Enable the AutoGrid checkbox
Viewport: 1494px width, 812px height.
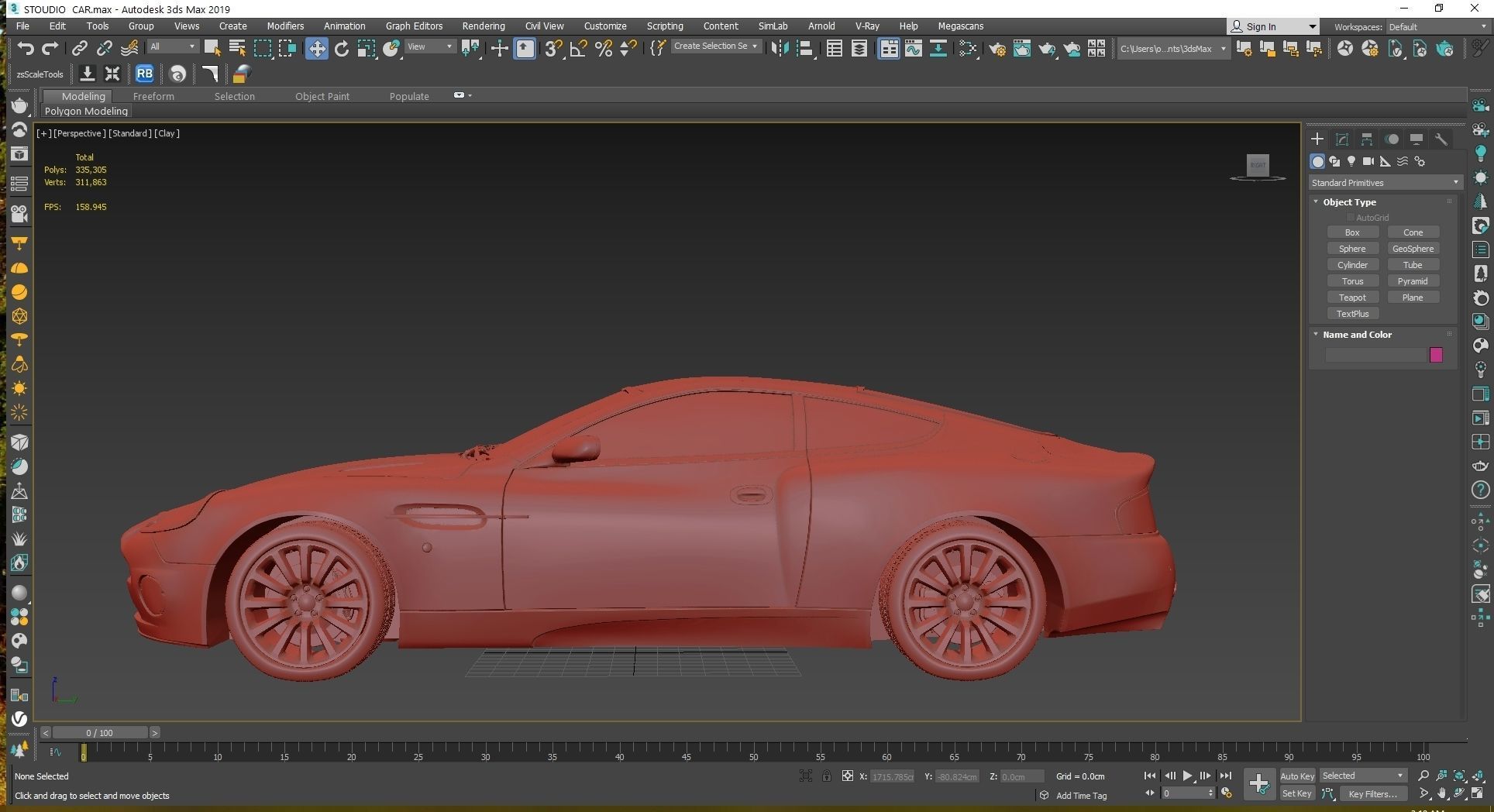[1351, 218]
